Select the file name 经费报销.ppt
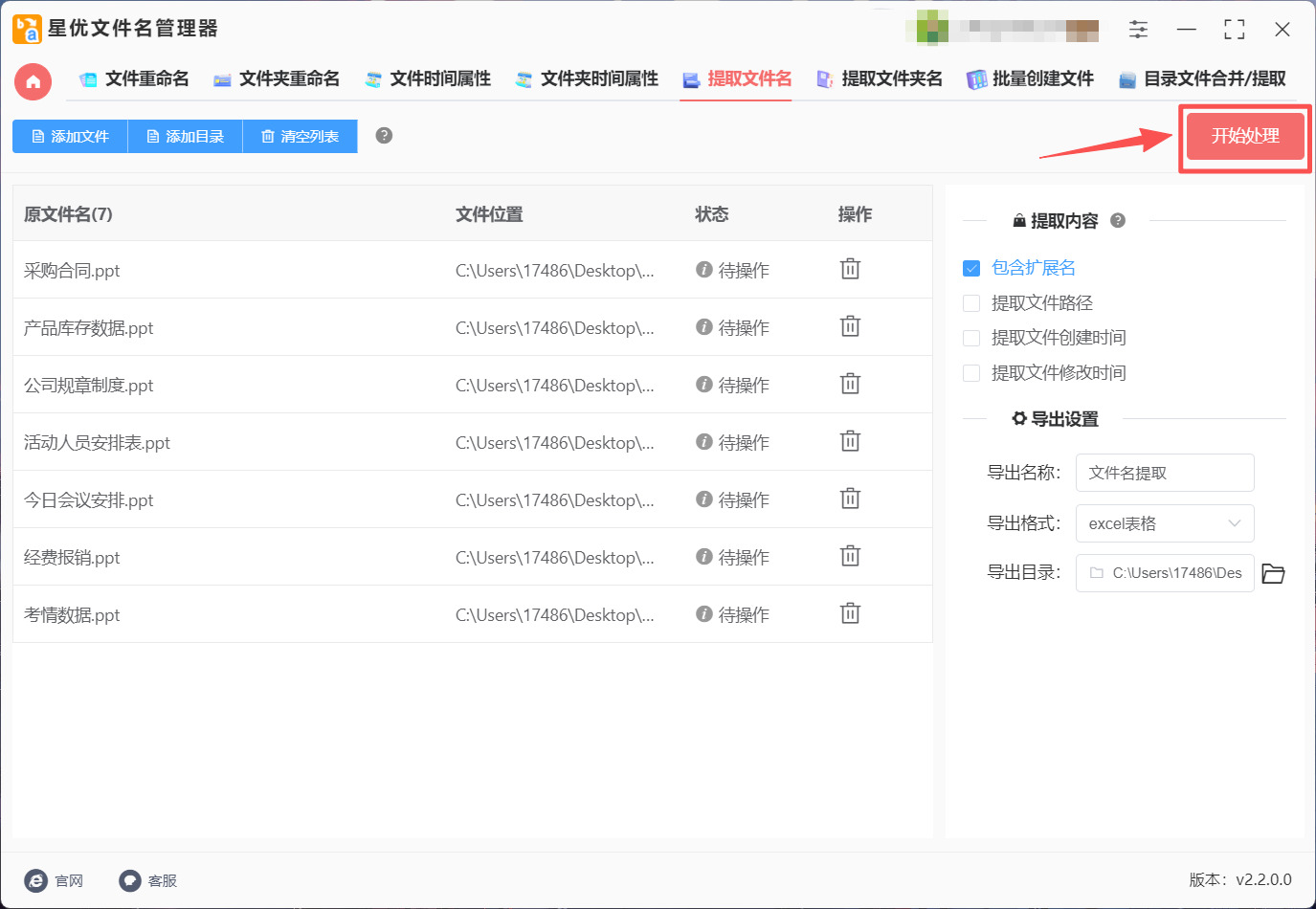Image resolution: width=1316 pixels, height=909 pixels. coord(72,558)
